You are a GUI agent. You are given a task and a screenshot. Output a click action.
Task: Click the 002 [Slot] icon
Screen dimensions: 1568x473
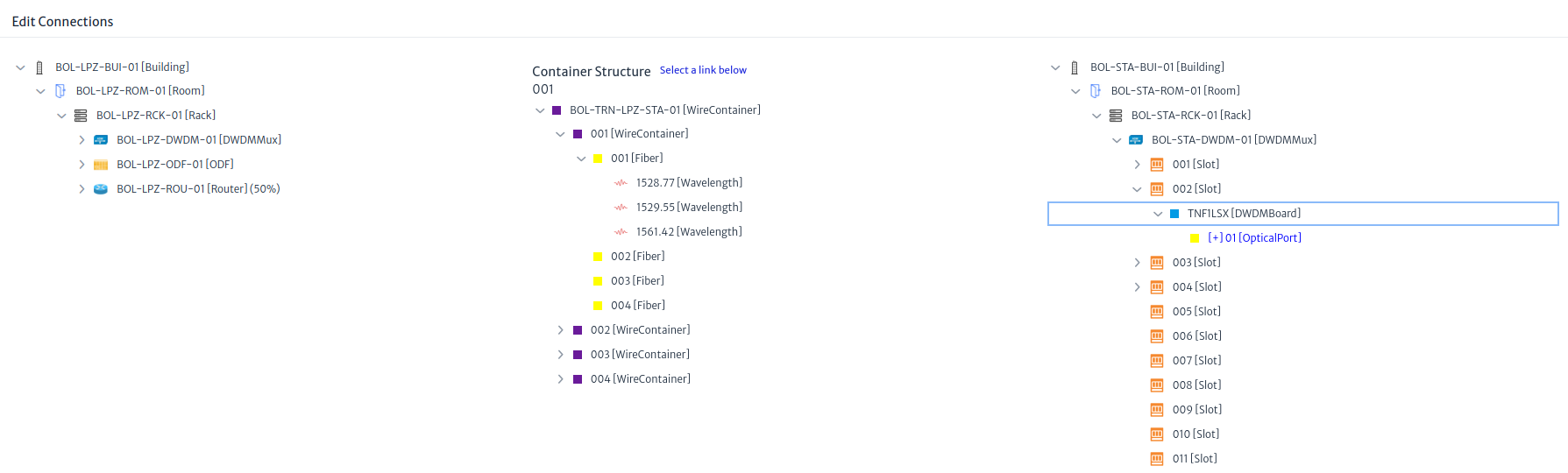1157,189
